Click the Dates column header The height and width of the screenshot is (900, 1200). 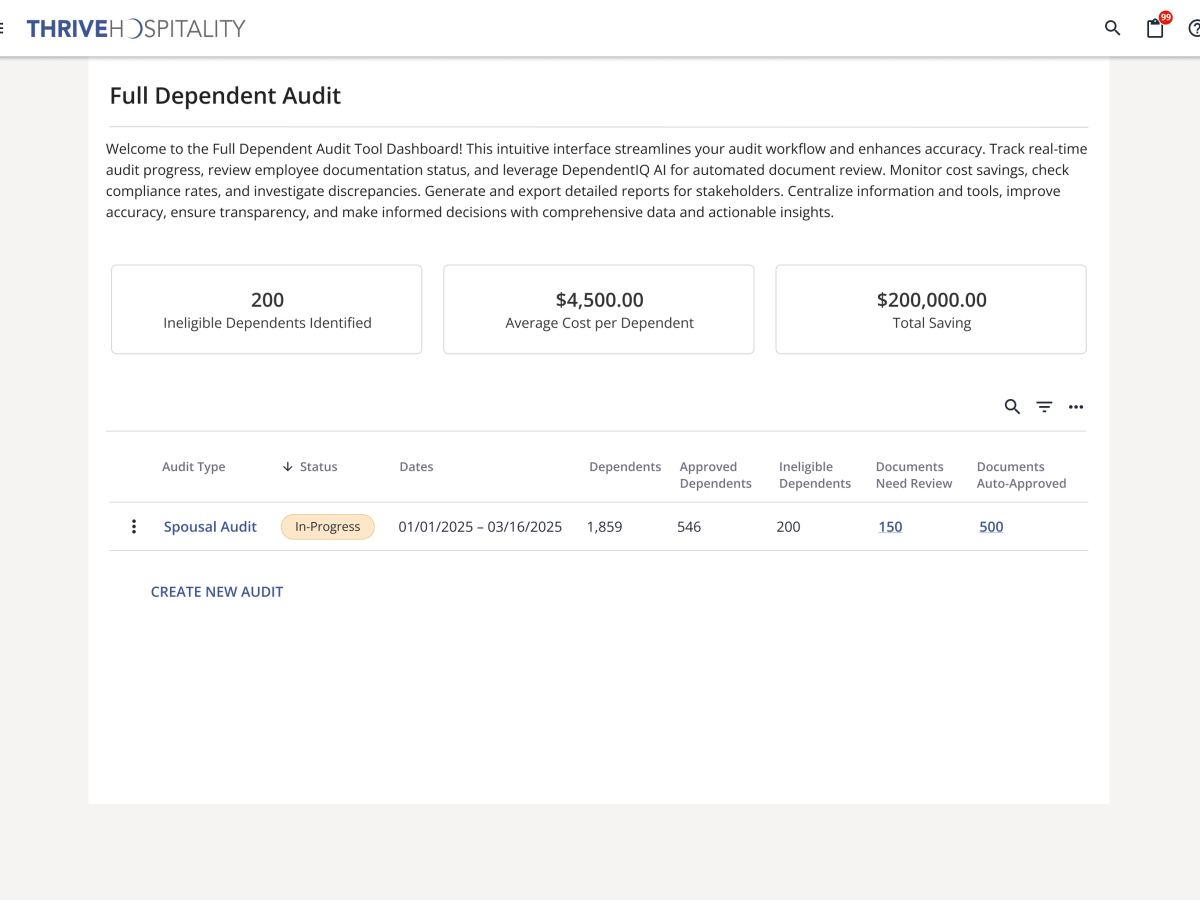click(416, 466)
